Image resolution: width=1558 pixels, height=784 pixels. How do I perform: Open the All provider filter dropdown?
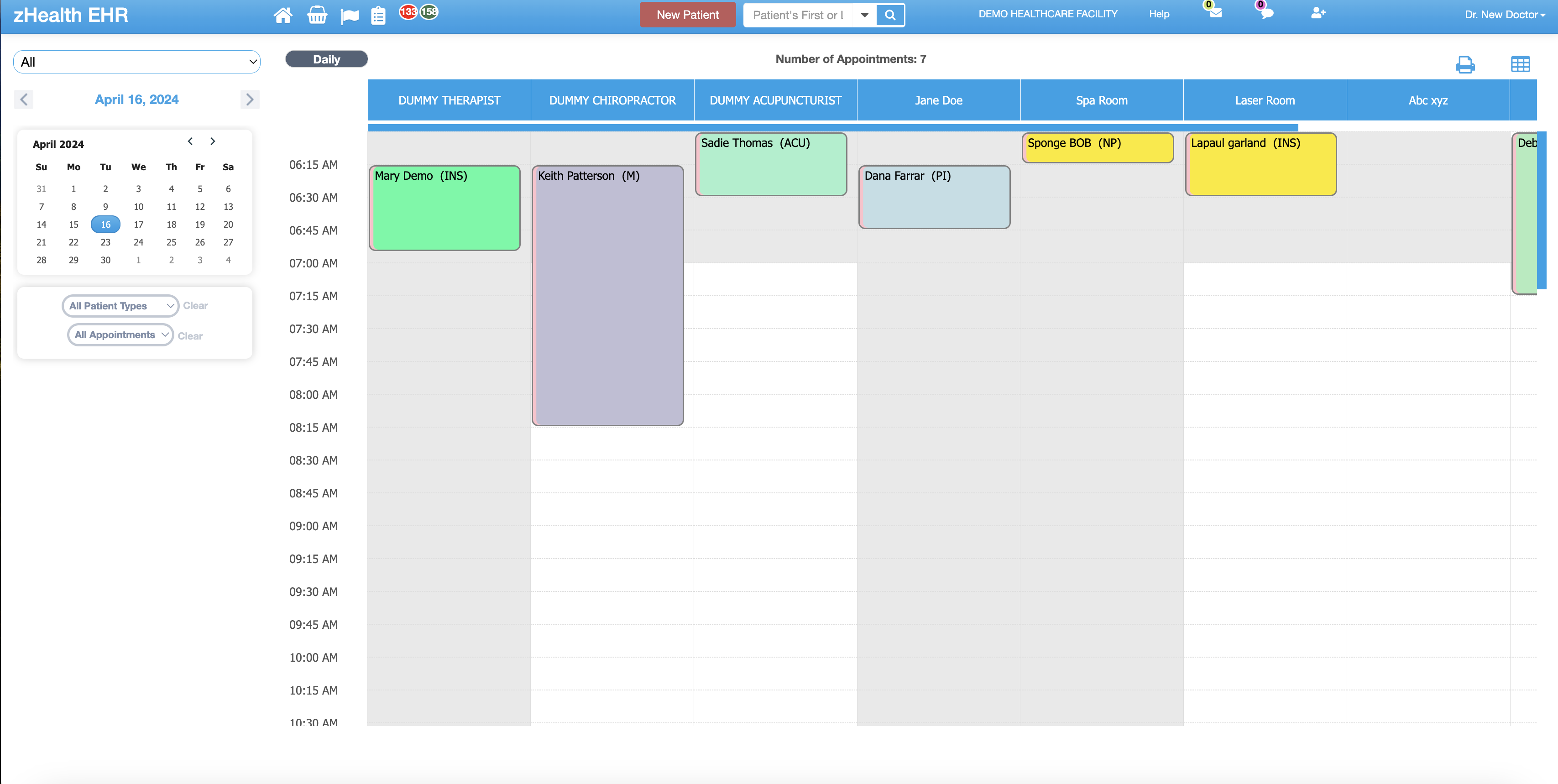[137, 62]
